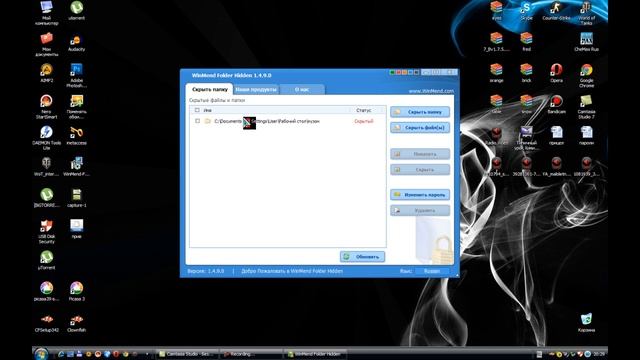Open USB Disk Security desktop icon
This screenshot has height=360, width=640.
[x=47, y=231]
